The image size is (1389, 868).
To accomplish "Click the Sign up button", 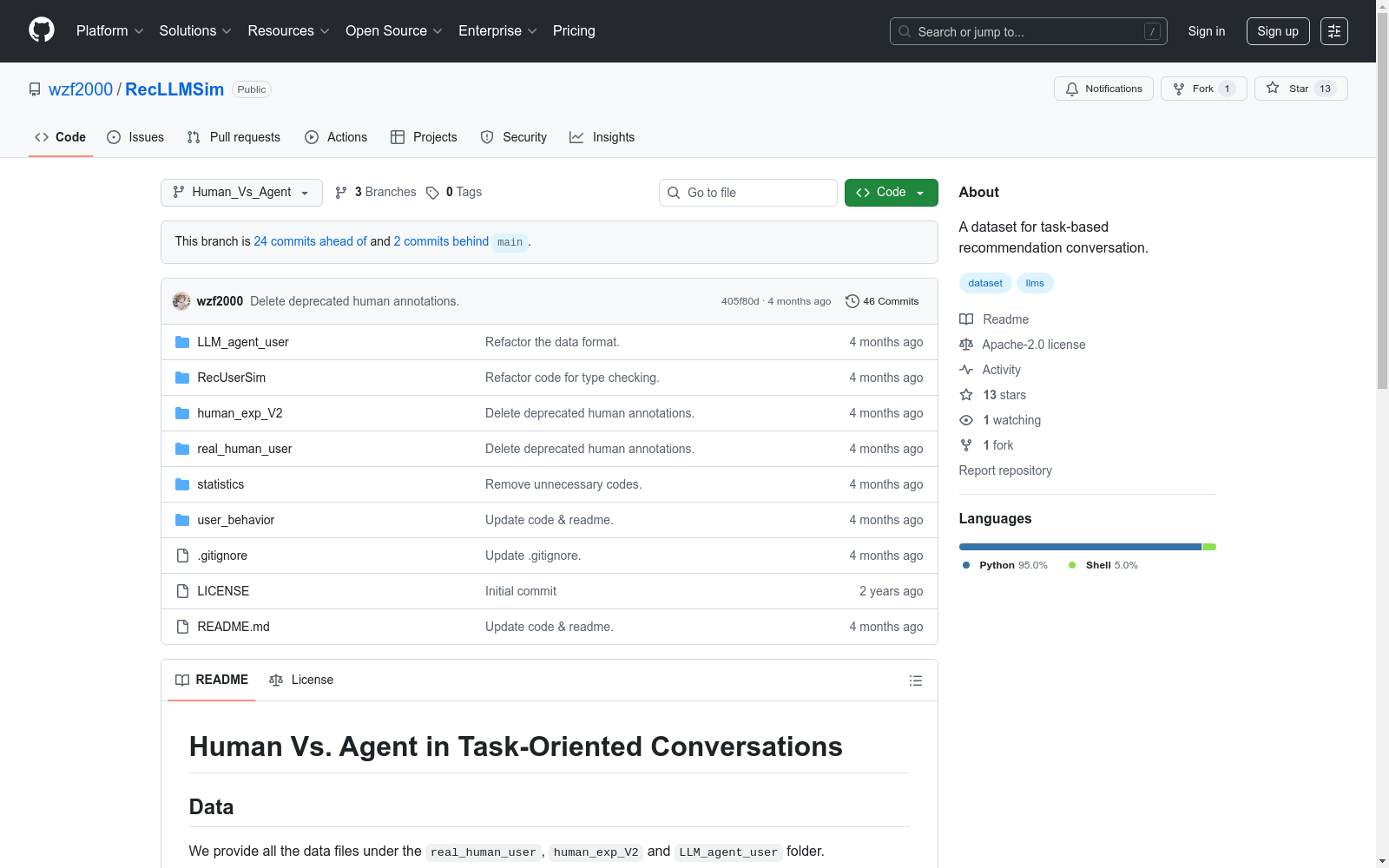I will point(1278,31).
